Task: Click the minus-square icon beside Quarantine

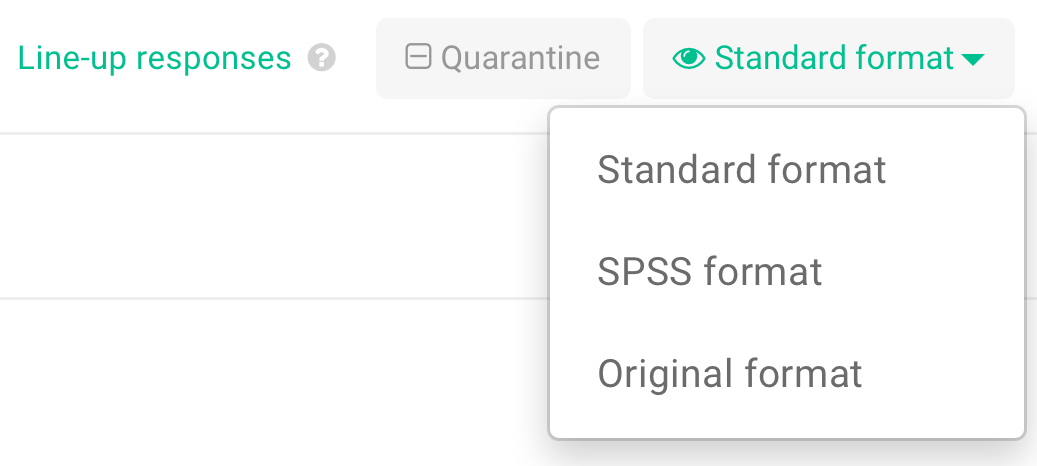Action: pyautogui.click(x=418, y=57)
